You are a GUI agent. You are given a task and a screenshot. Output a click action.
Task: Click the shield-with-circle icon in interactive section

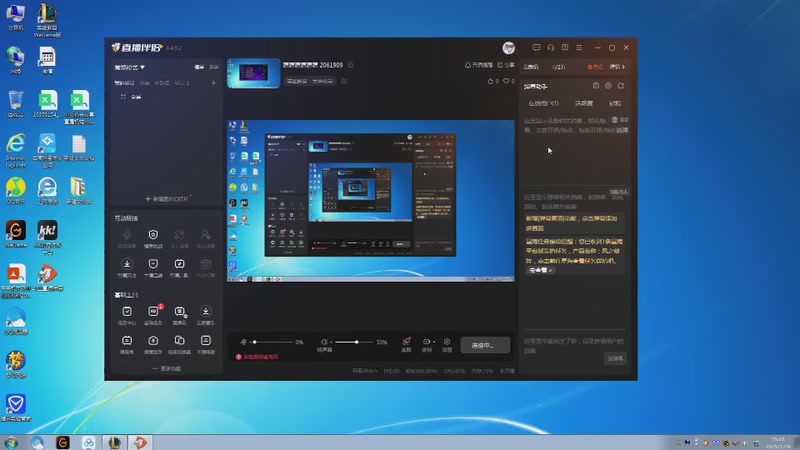point(153,235)
